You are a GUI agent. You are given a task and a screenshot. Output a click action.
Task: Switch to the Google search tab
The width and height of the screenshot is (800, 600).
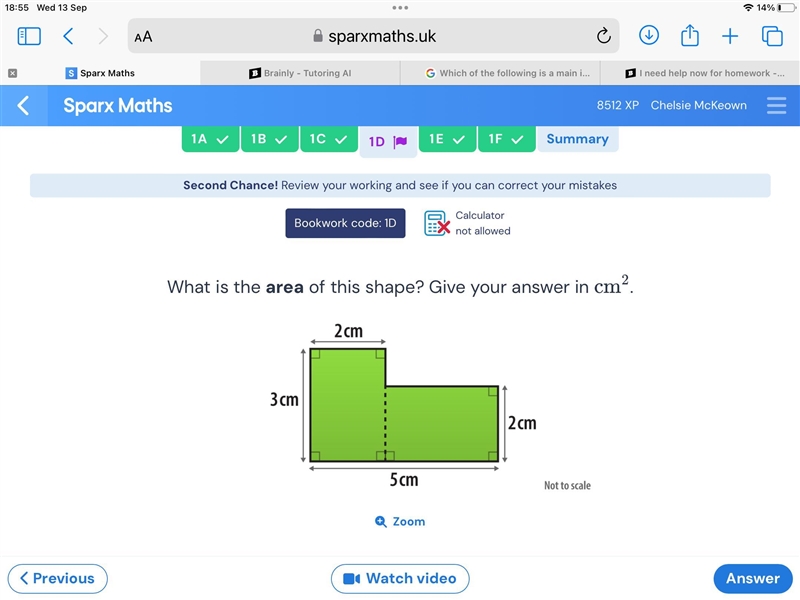tap(501, 73)
